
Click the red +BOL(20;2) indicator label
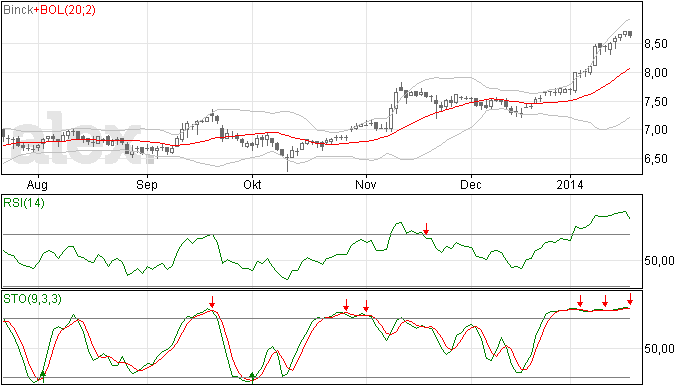click(x=64, y=10)
